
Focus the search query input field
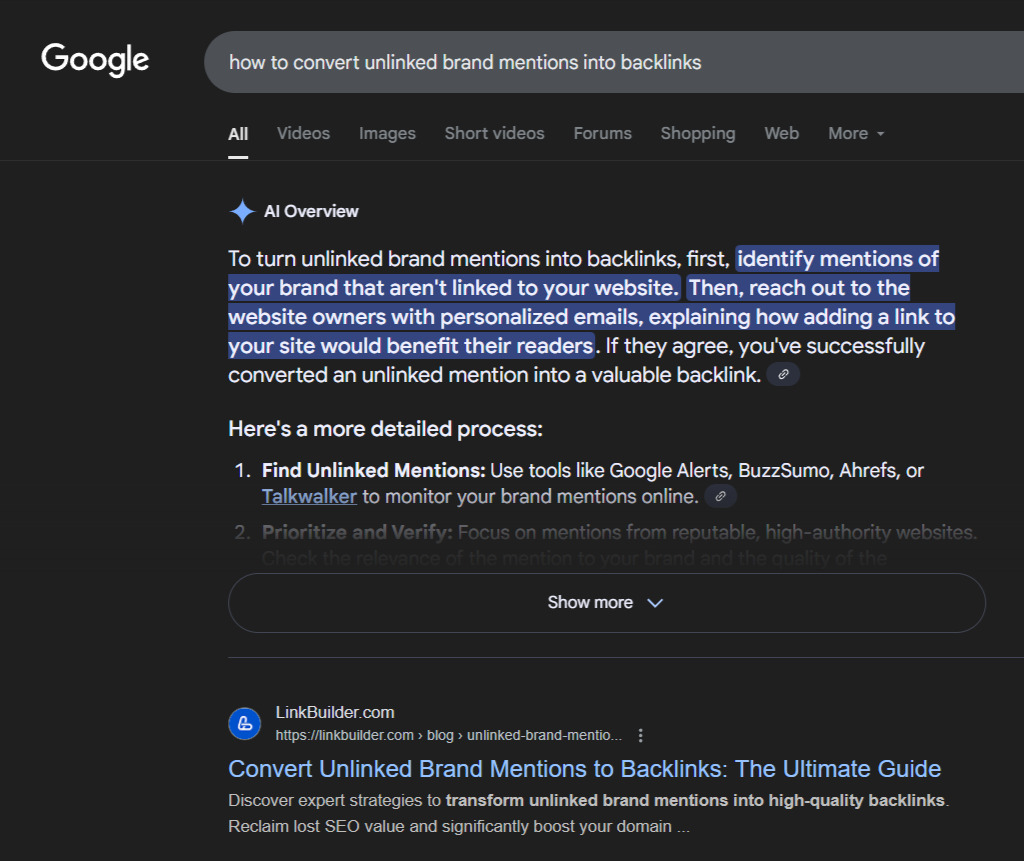click(614, 62)
